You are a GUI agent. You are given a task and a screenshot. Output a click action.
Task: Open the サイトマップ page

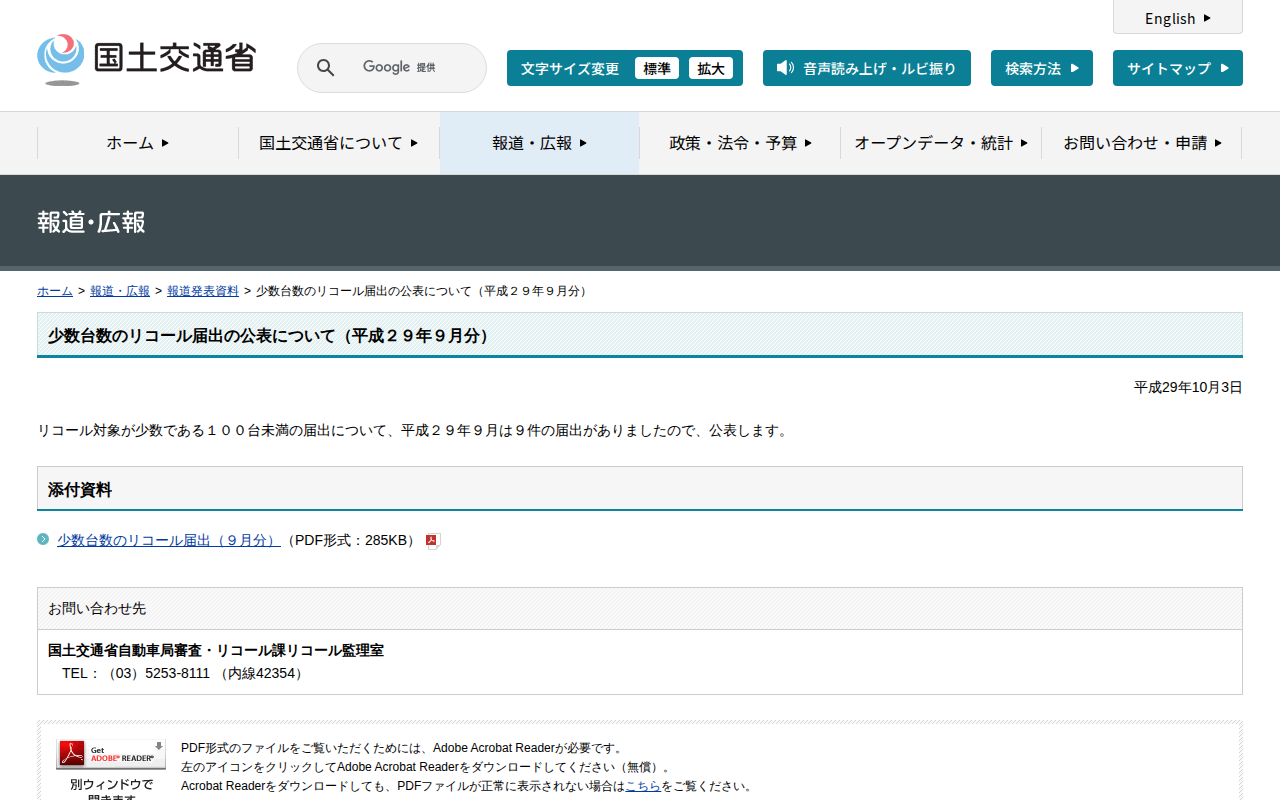tap(1177, 68)
